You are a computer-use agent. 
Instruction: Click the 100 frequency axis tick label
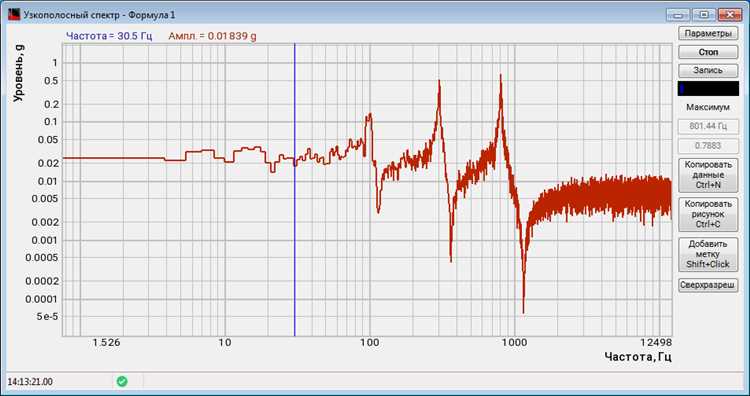(369, 343)
